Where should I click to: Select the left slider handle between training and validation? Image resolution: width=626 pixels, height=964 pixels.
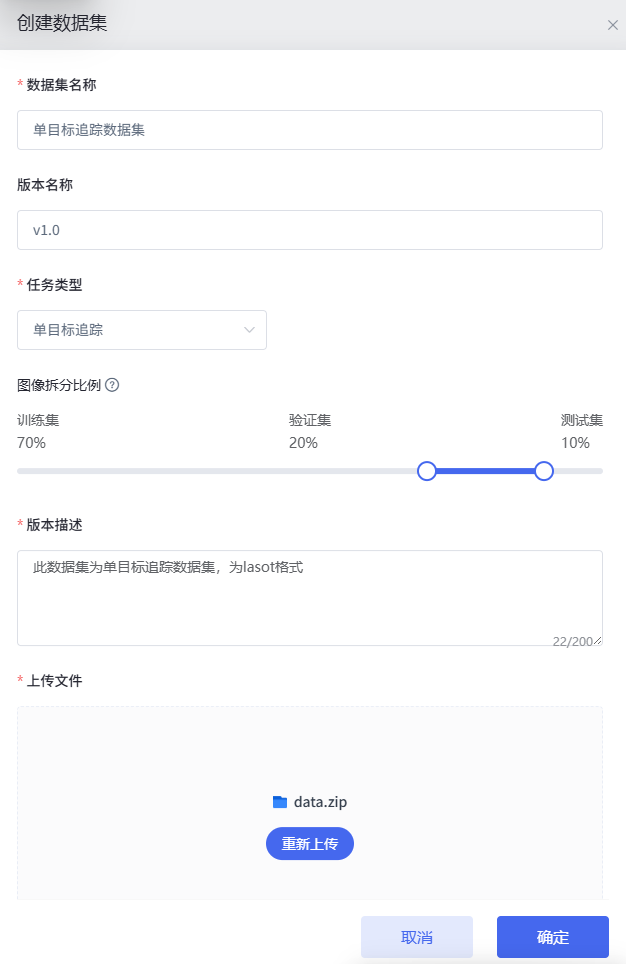pos(427,471)
